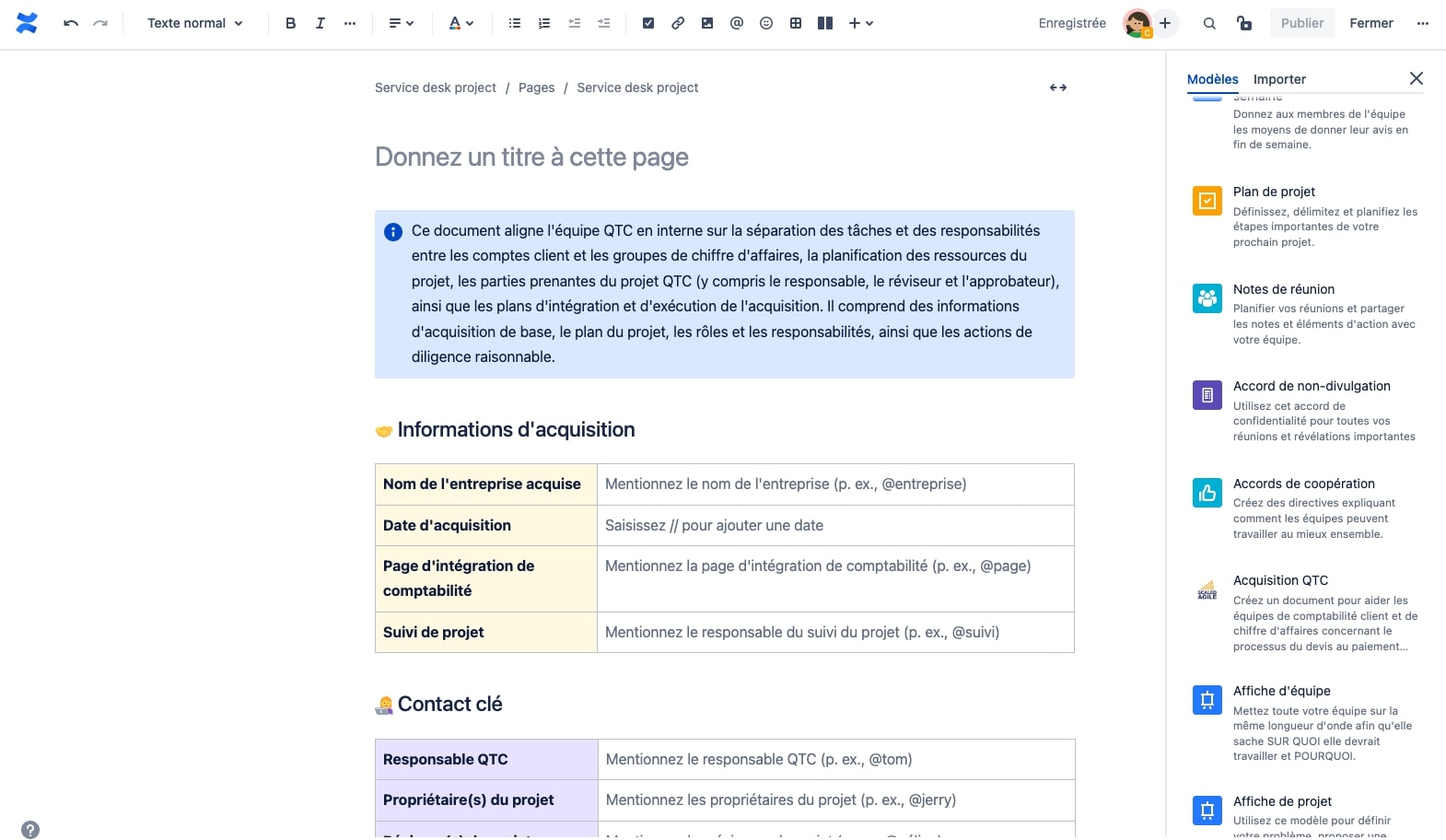The width and height of the screenshot is (1446, 840).
Task: Outdent the current line
Action: point(574,23)
